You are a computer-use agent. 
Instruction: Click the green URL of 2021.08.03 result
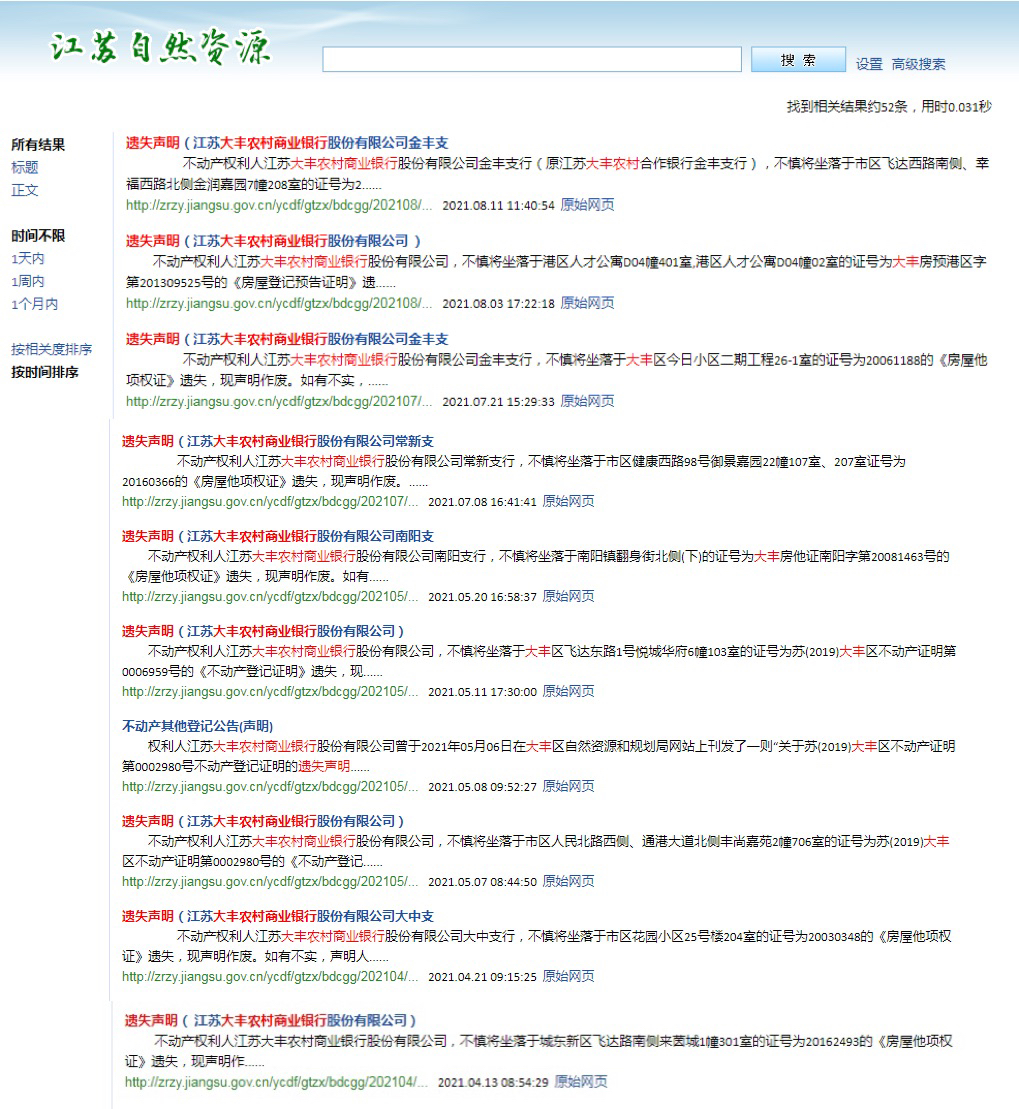(279, 303)
